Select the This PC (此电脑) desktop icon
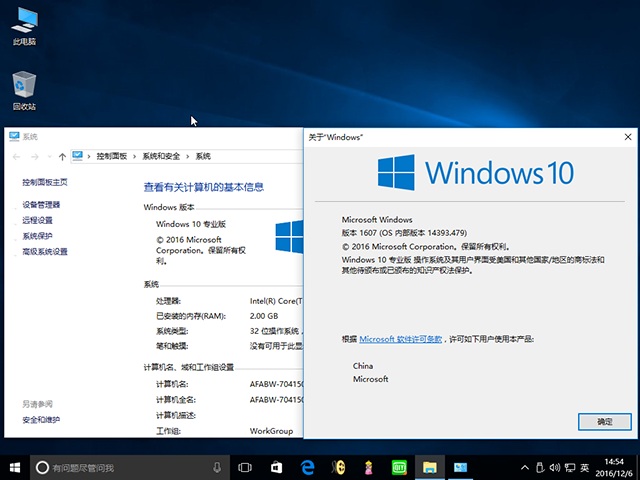 (24, 25)
